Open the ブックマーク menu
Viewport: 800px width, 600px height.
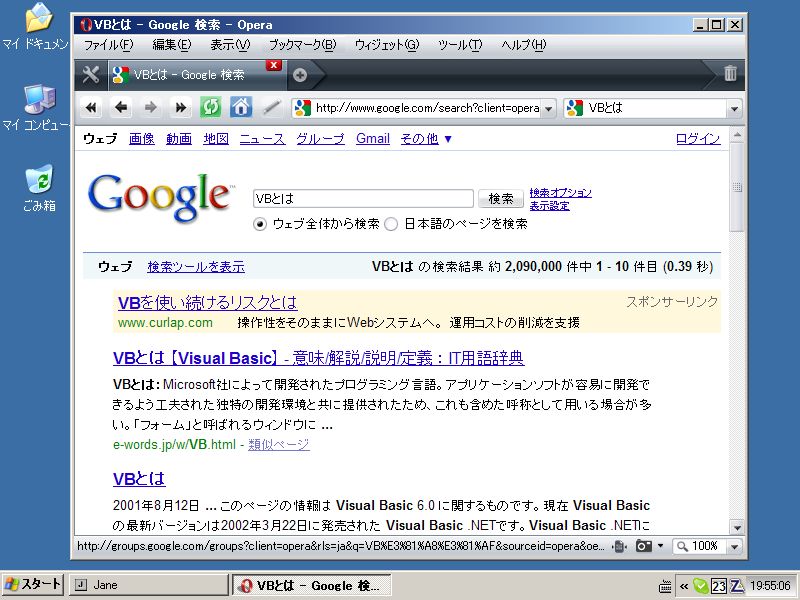click(302, 45)
